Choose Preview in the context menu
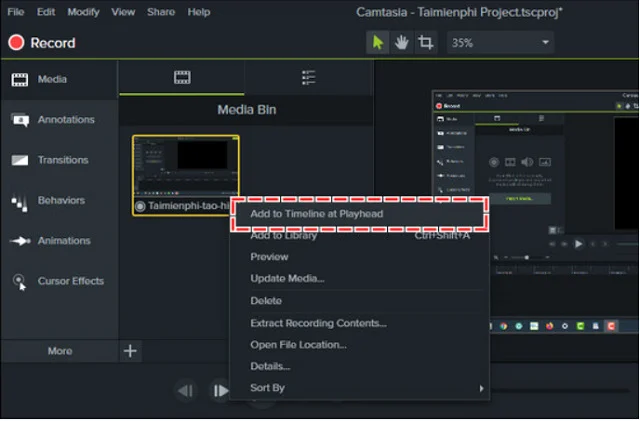Screen dimensions: 640x421 click(359, 257)
